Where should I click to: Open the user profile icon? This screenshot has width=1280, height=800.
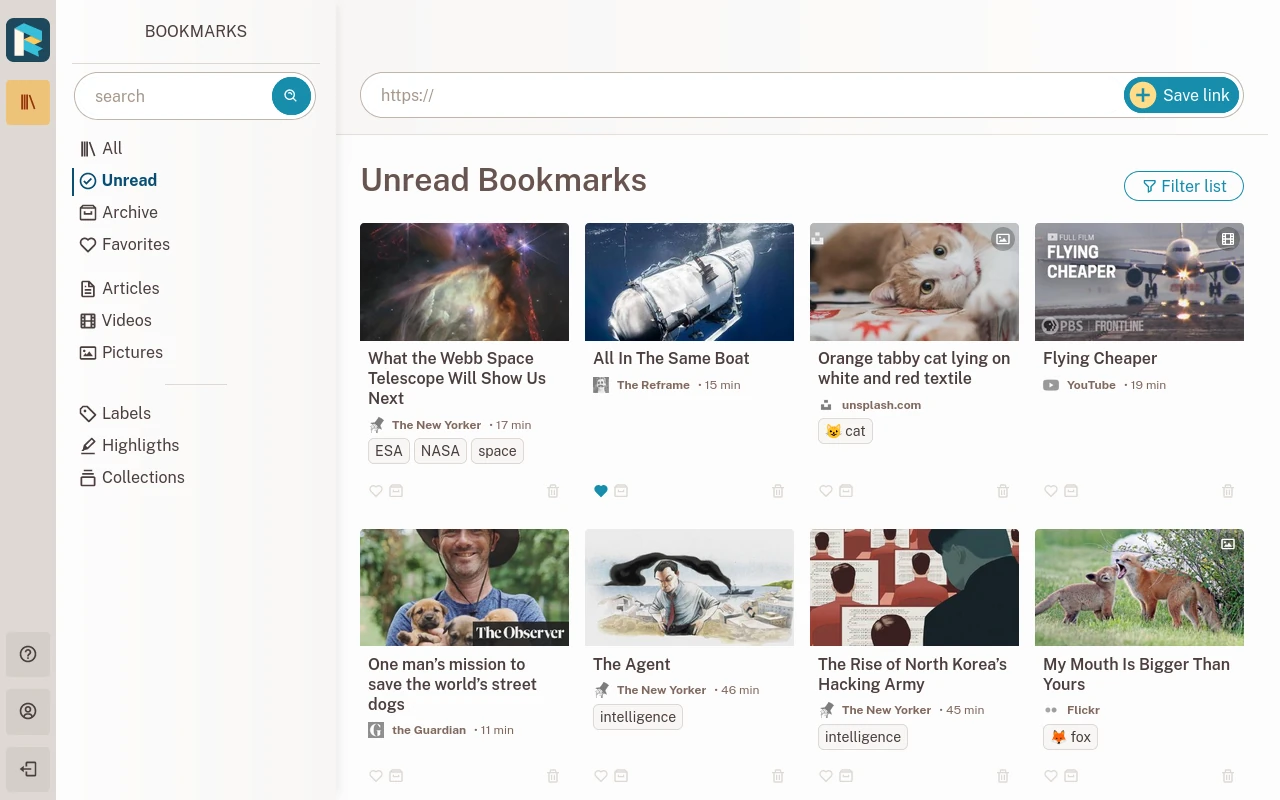tap(28, 711)
